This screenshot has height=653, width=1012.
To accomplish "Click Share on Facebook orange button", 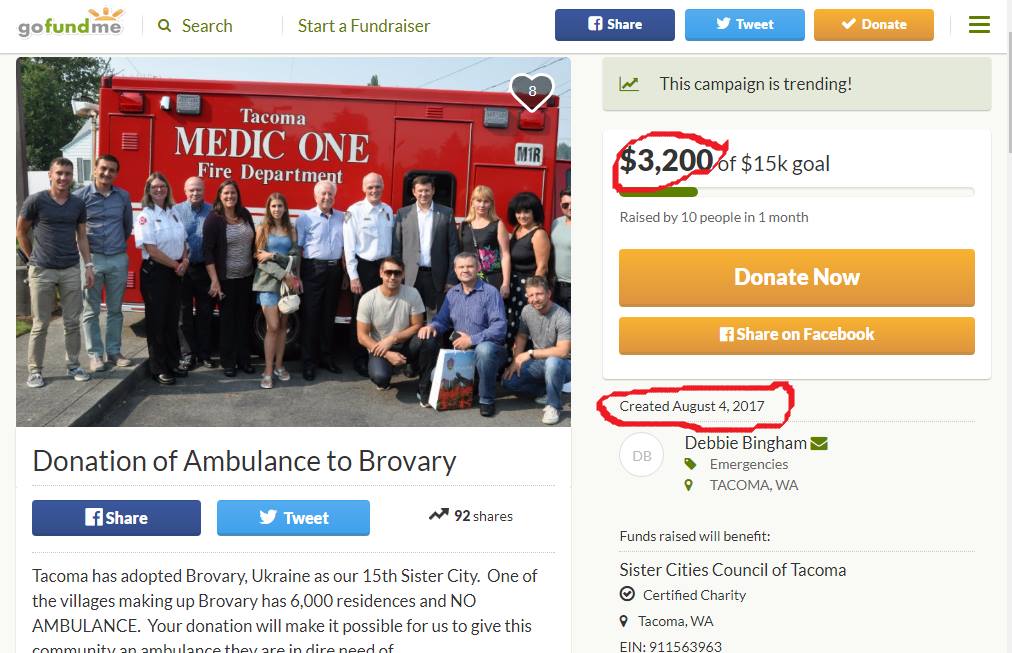I will click(x=796, y=335).
